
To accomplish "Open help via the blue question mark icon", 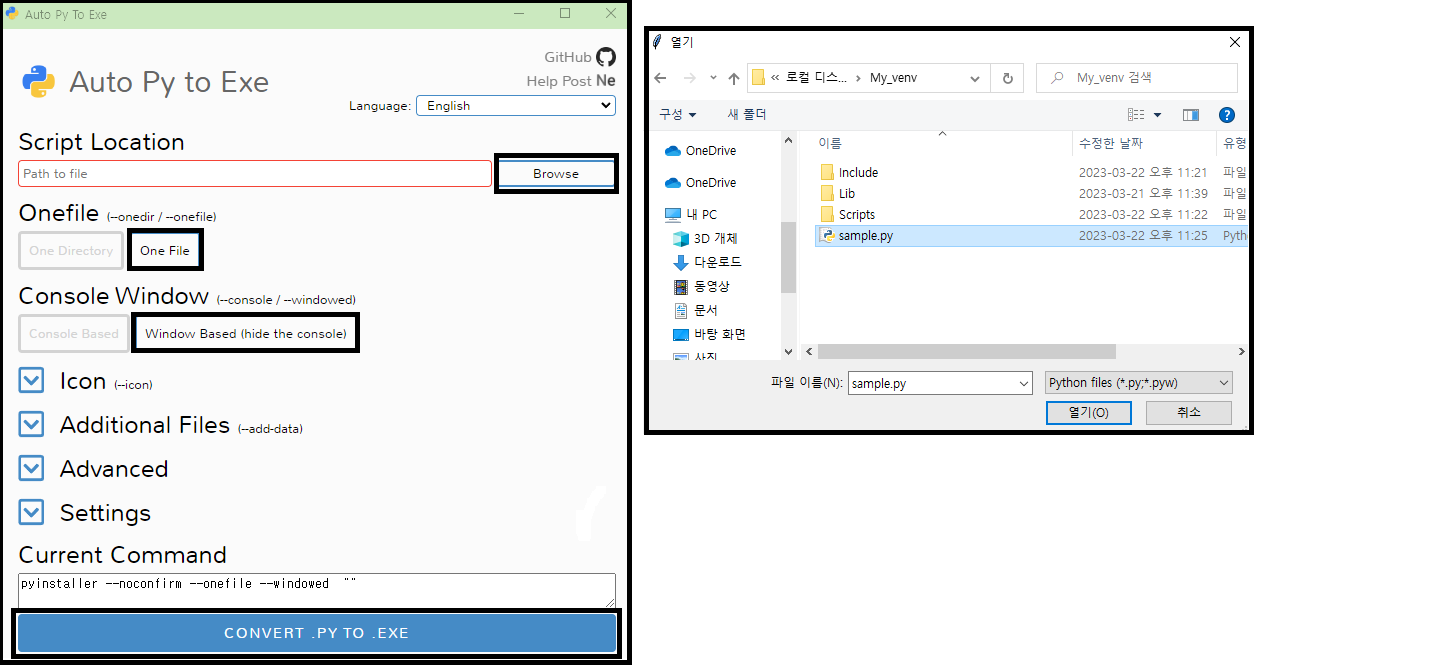I will click(1227, 114).
